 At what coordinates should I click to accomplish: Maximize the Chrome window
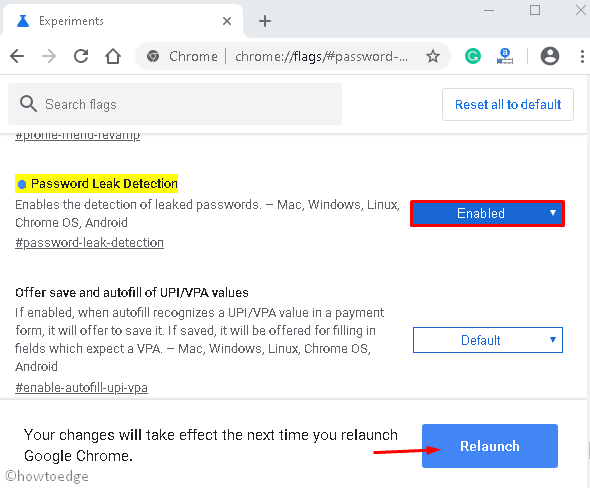click(535, 10)
